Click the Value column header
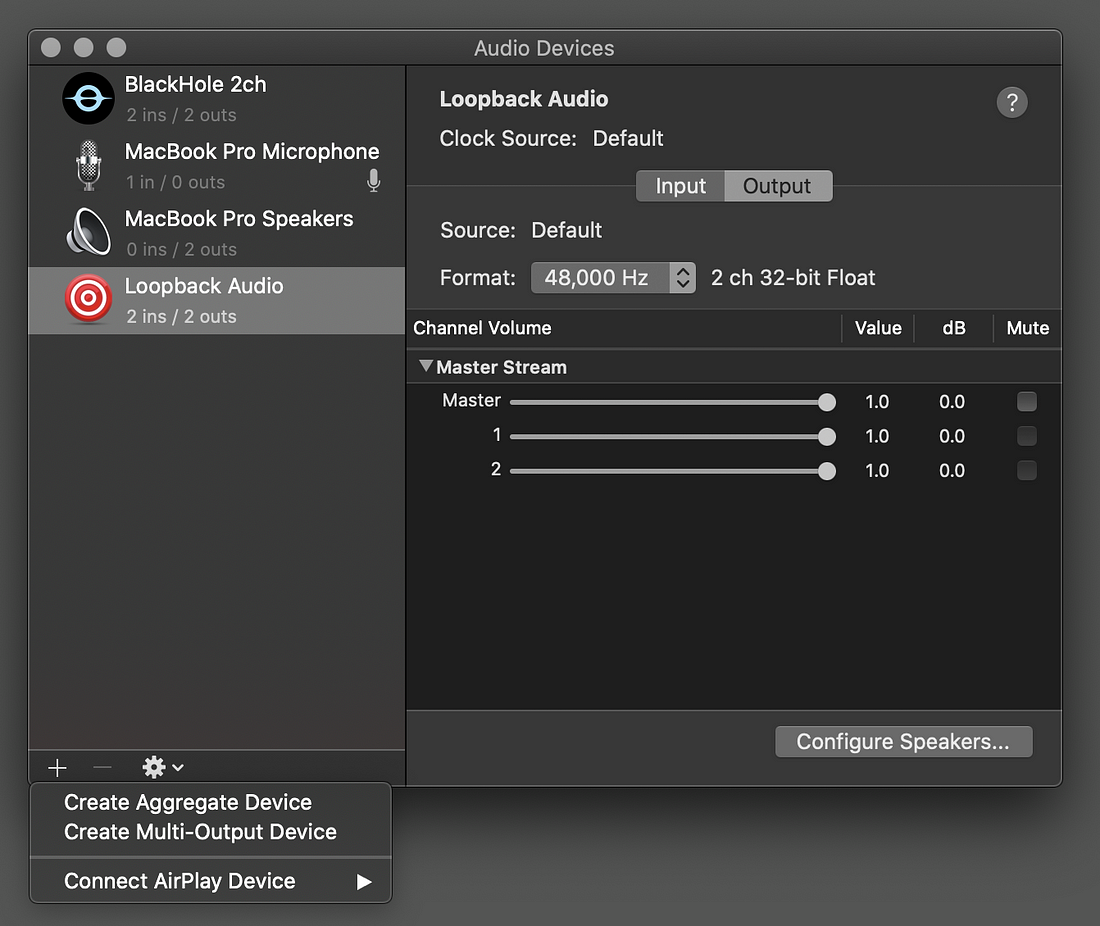Viewport: 1100px width, 926px height. [878, 328]
